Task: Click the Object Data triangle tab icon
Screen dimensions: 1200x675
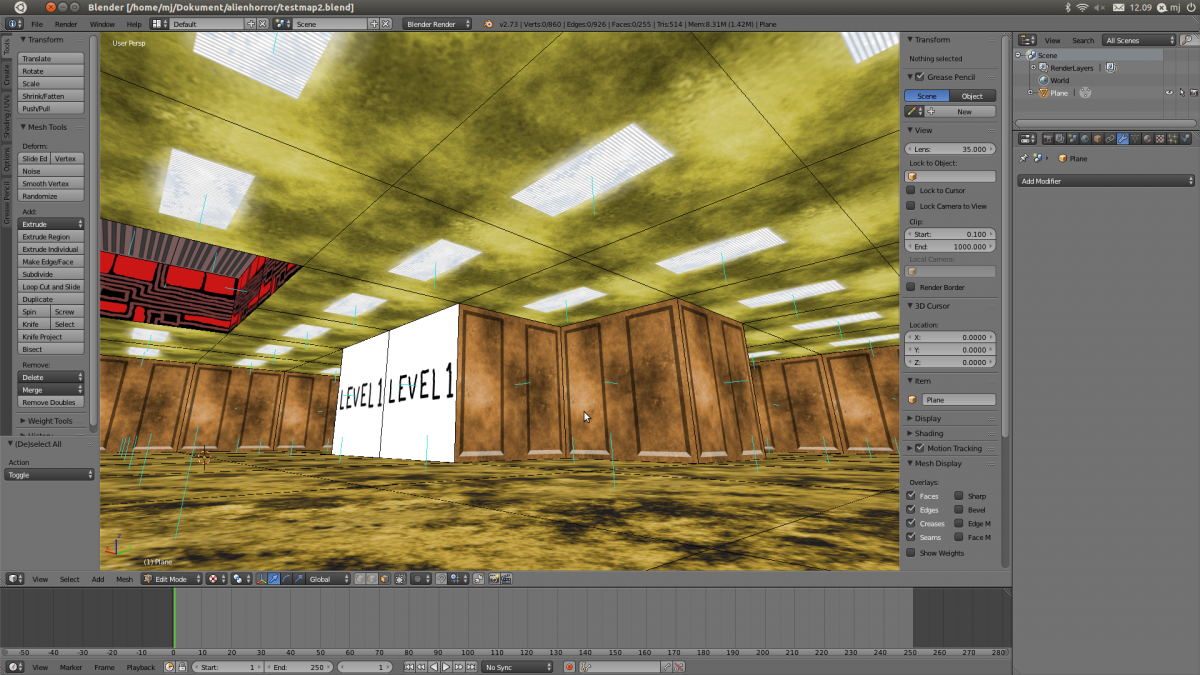Action: [x=1135, y=139]
